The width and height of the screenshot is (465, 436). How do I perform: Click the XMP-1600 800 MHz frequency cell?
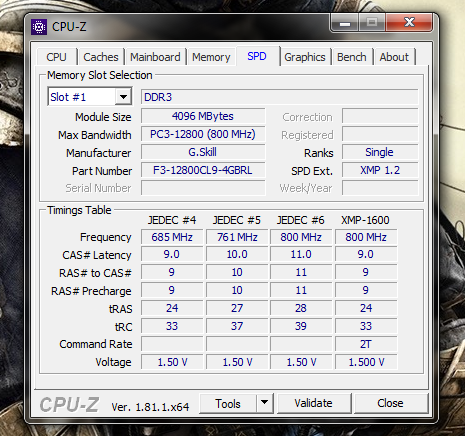[366, 237]
